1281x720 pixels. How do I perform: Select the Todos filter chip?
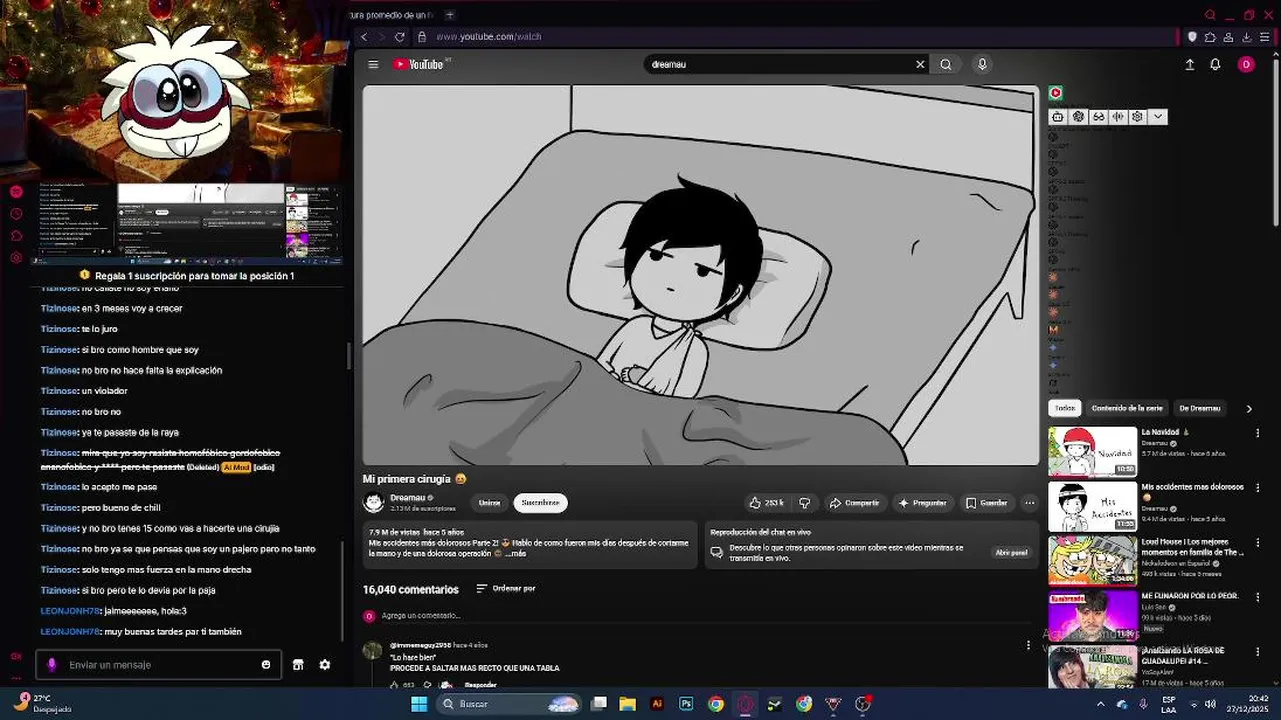pos(1065,408)
